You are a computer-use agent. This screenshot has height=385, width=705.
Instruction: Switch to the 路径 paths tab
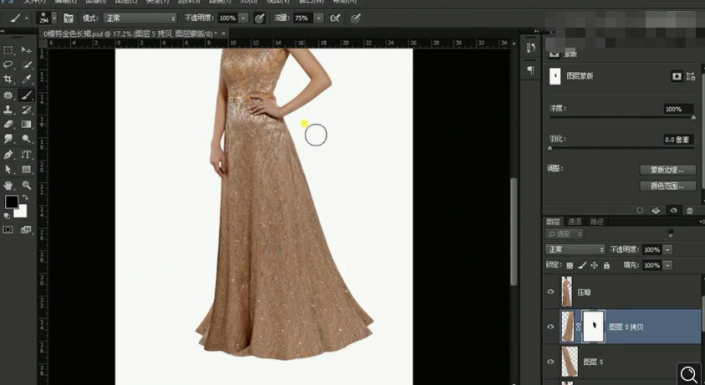[x=597, y=221]
